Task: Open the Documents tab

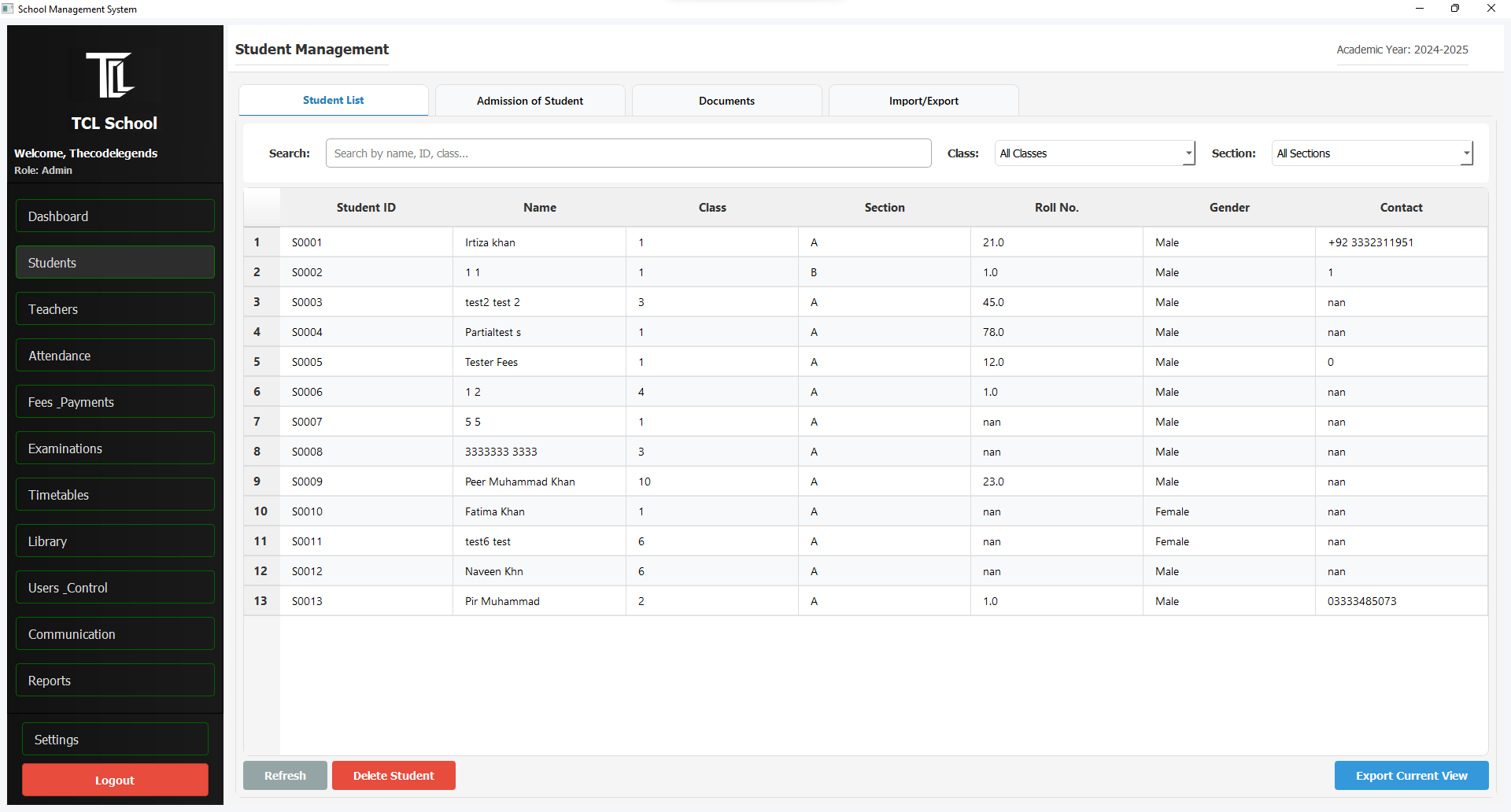Action: (x=726, y=101)
